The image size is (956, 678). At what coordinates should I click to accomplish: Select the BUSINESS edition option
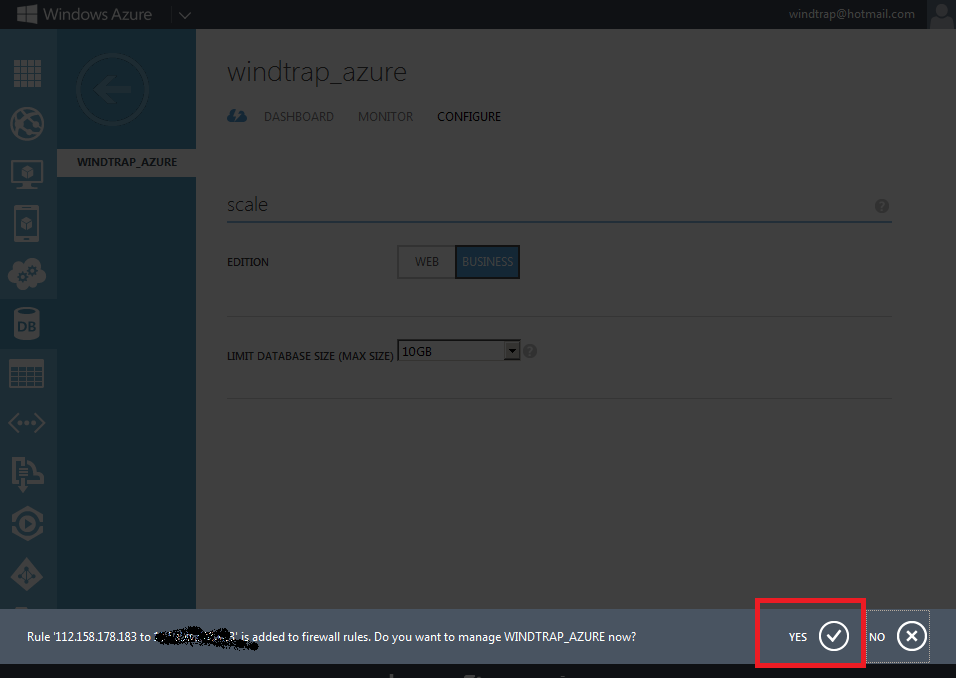coord(488,262)
